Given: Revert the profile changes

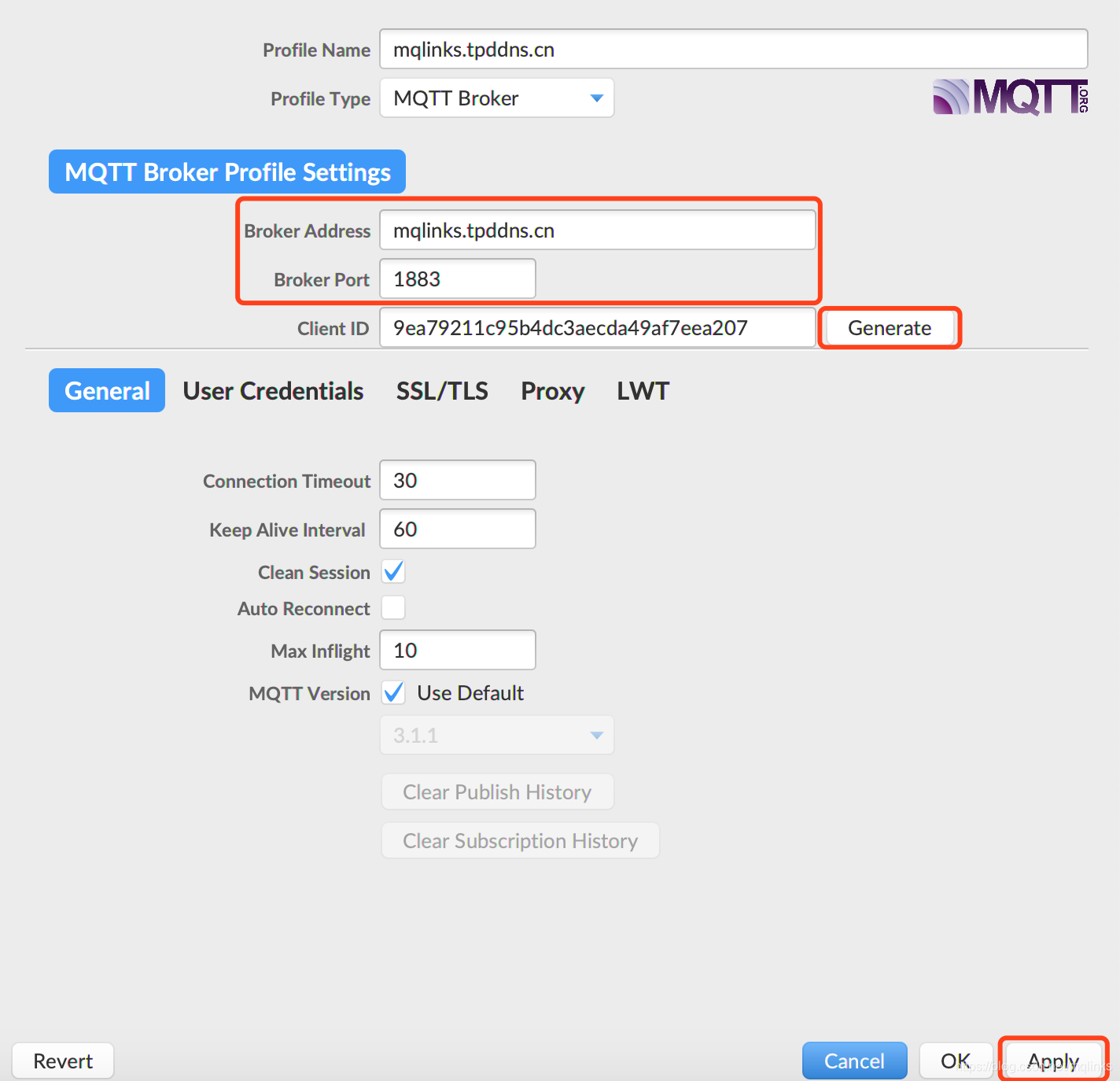Looking at the screenshot, I should tap(63, 1061).
